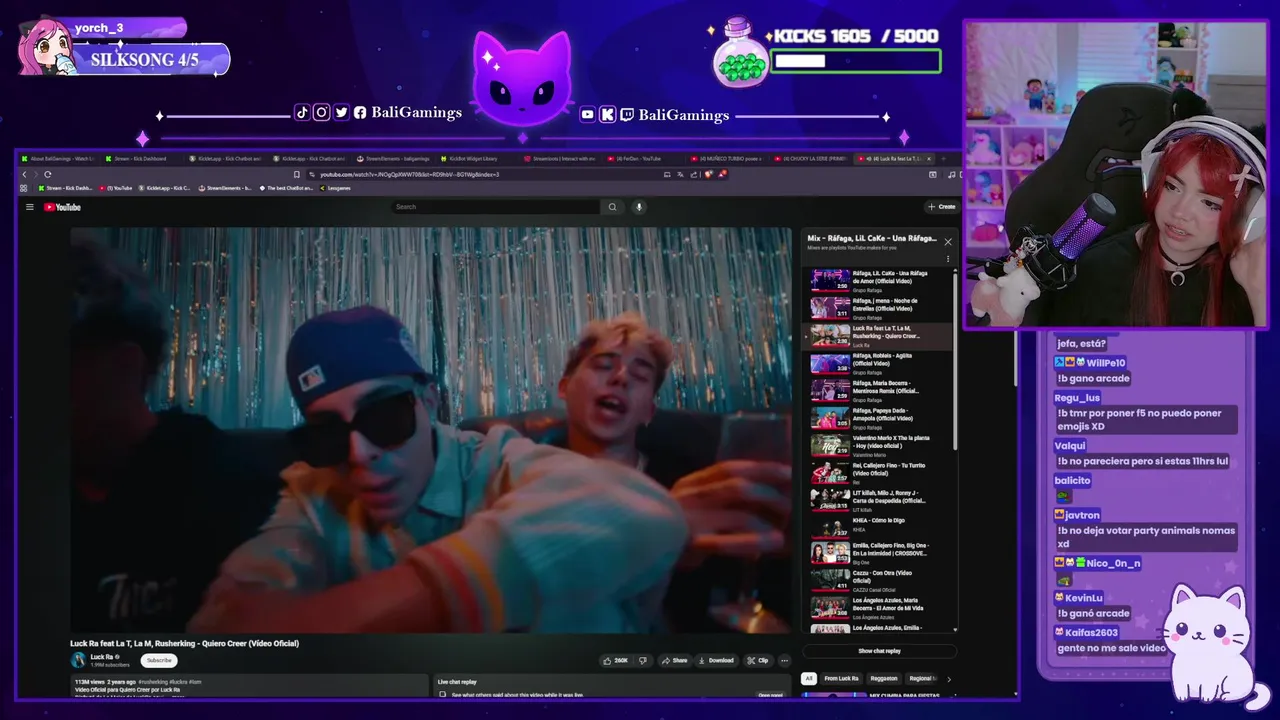Click the YouTube search magnifier button

612,207
